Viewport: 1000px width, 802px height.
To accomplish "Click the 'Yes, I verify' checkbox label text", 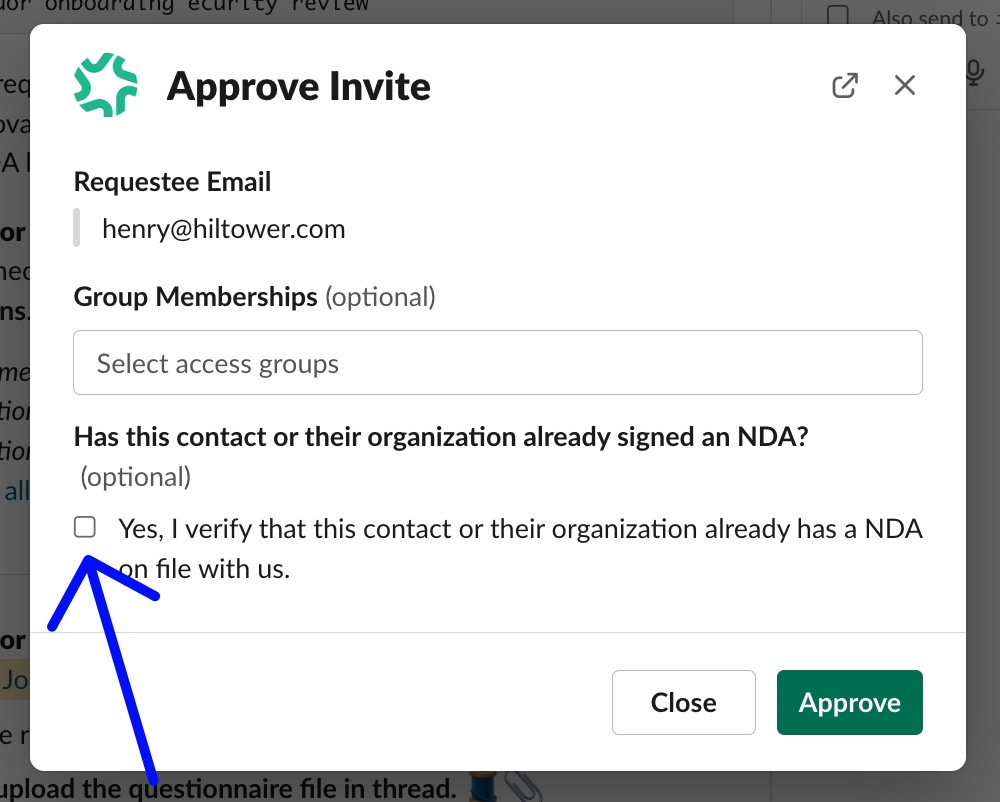I will pyautogui.click(x=520, y=548).
